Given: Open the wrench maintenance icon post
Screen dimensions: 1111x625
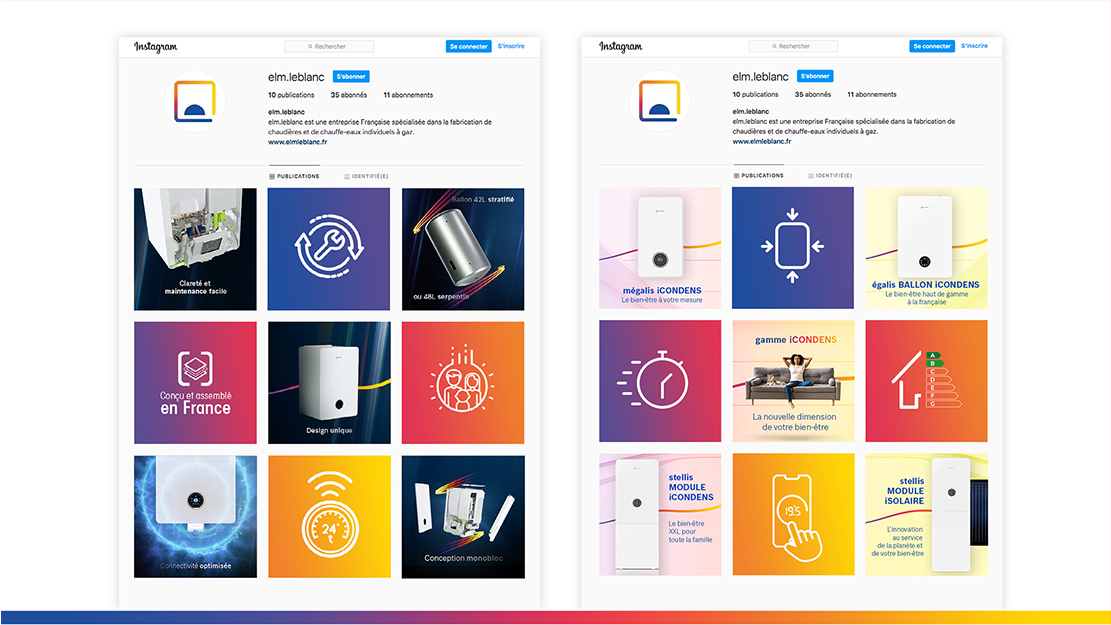Looking at the screenshot, I should [x=329, y=249].
